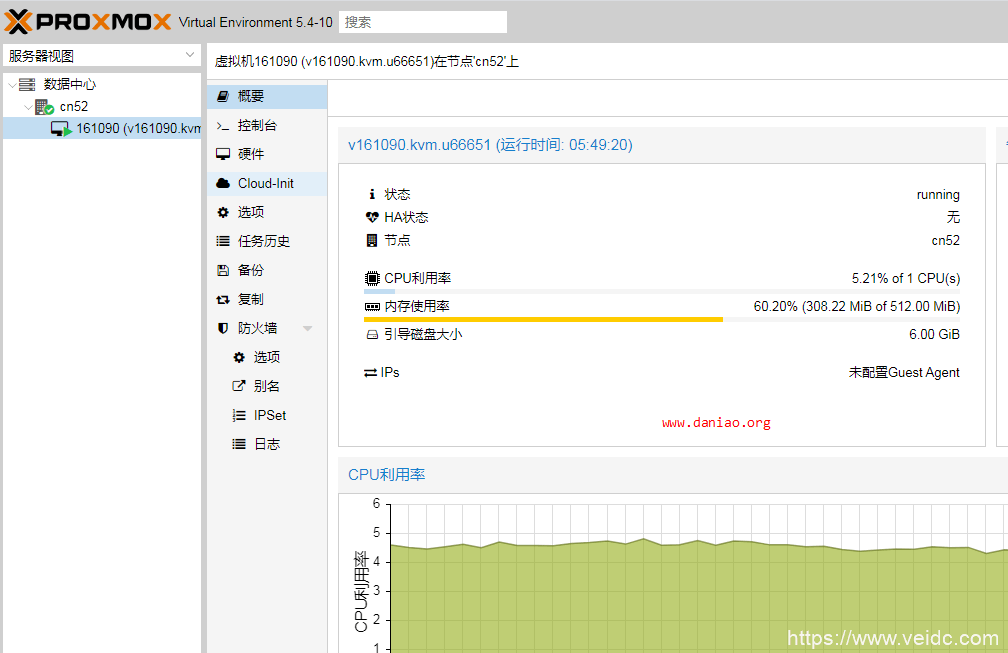Screen dimensions: 1008x653
Task: Collapse the 数据中心 tree node
Action: coord(12,85)
